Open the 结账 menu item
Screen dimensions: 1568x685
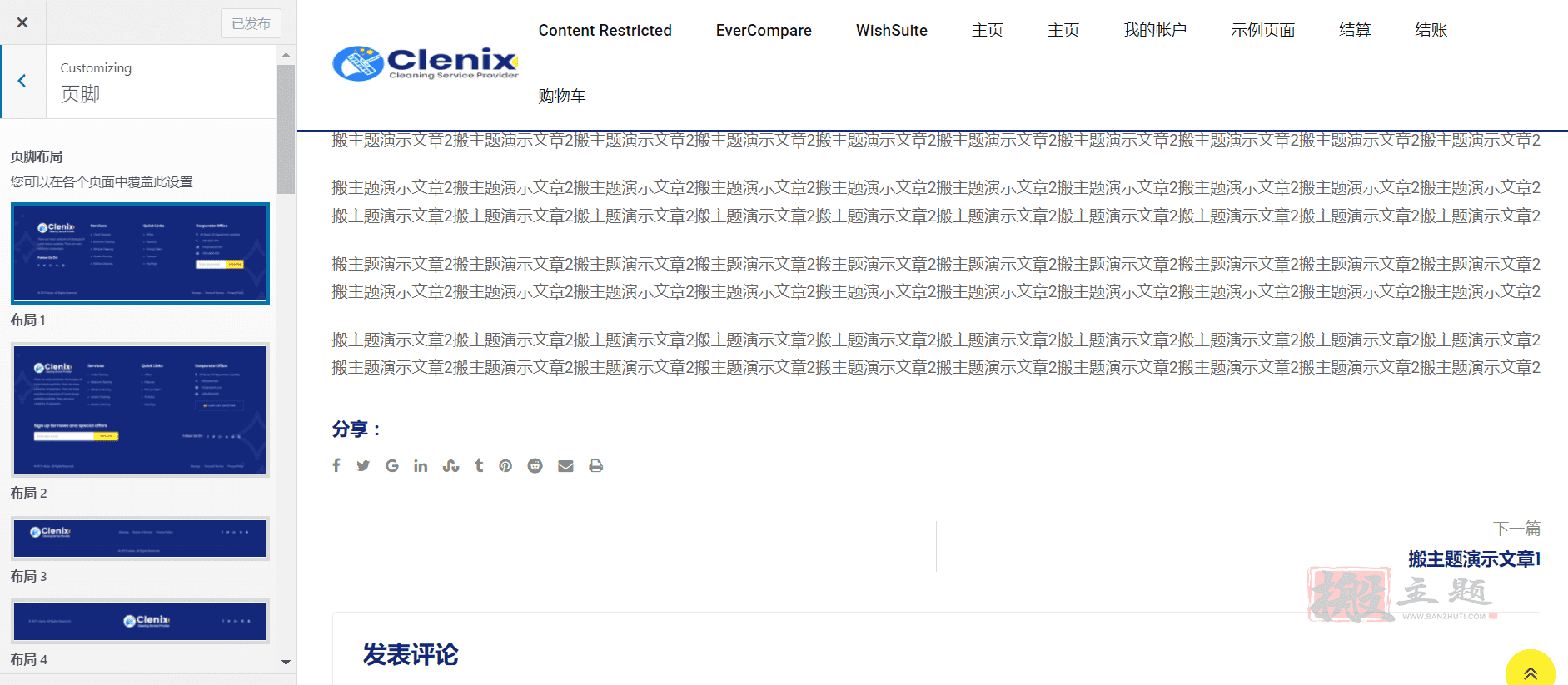[1431, 31]
